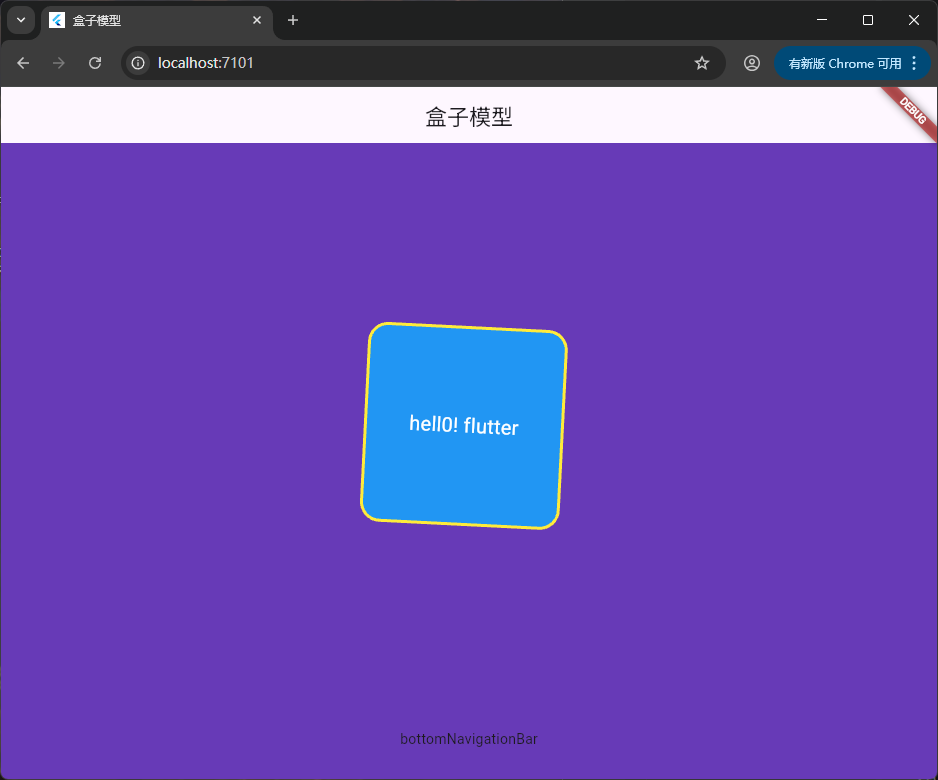
Task: Open the tab search dropdown arrow
Action: tap(21, 20)
